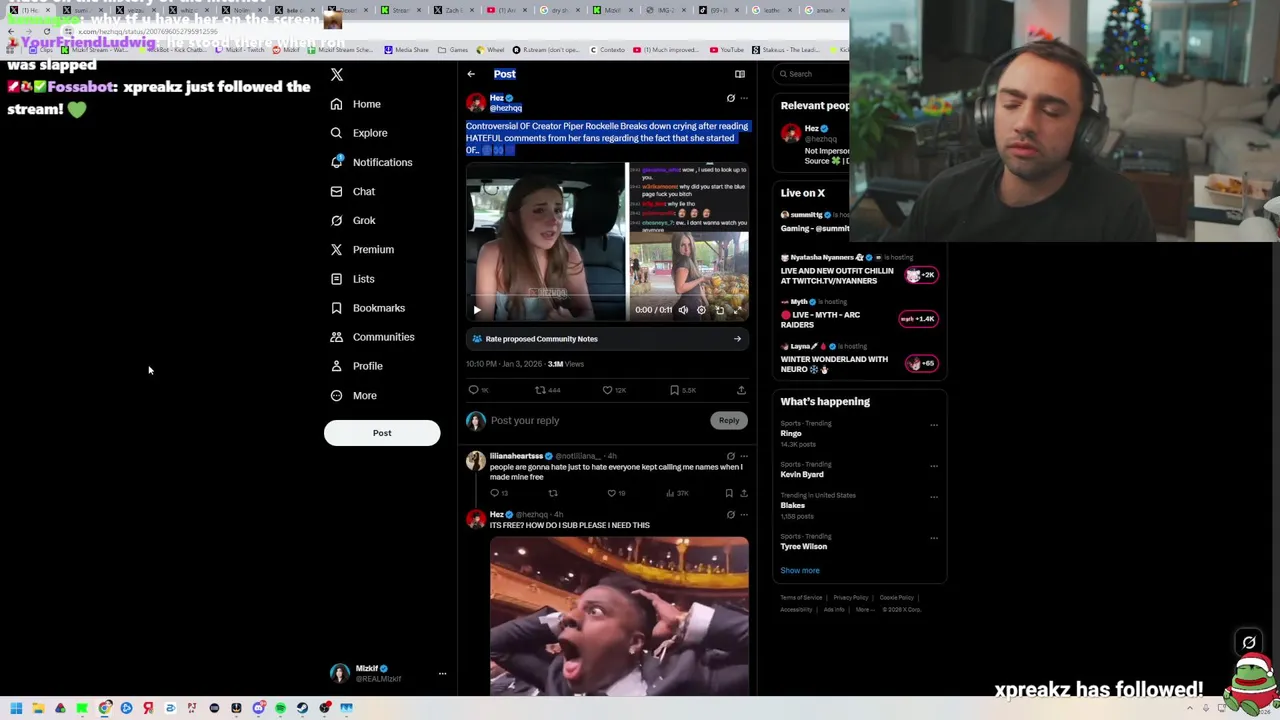This screenshot has width=1280, height=720.
Task: Go to Home in sidebar
Action: click(x=356, y=104)
